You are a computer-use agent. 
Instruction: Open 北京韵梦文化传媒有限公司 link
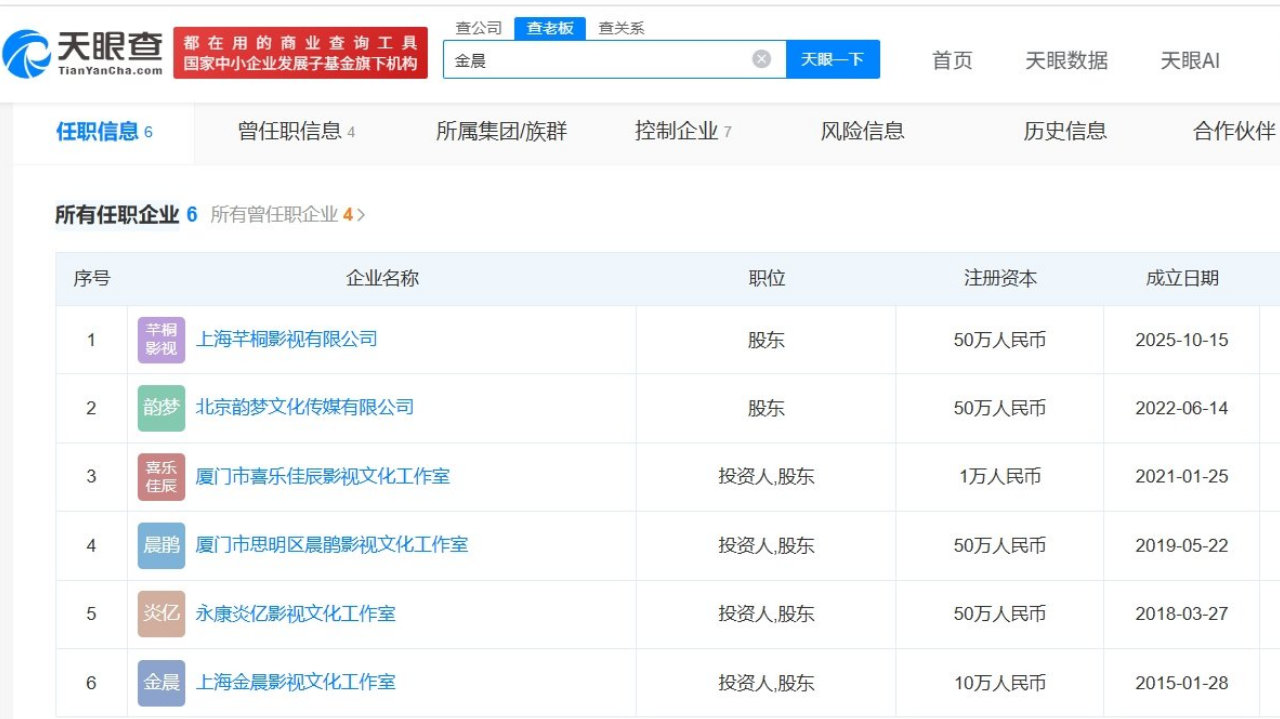tap(304, 407)
